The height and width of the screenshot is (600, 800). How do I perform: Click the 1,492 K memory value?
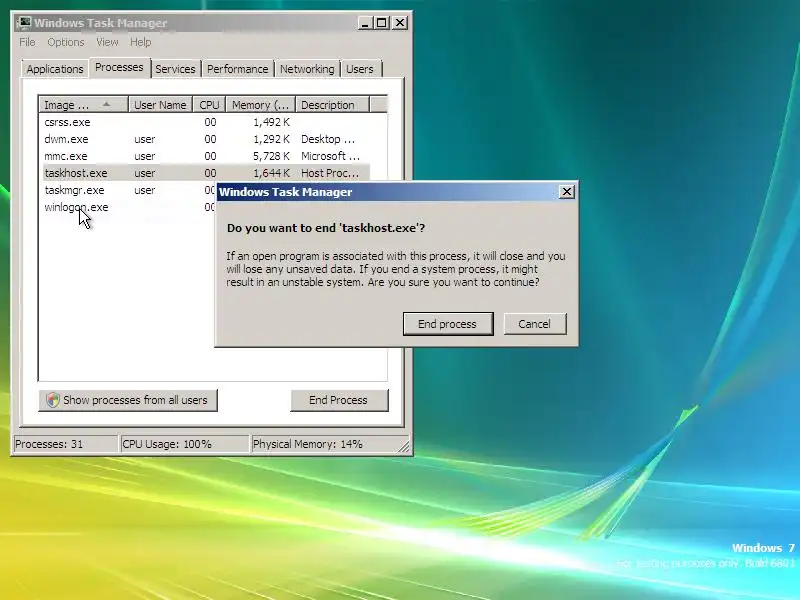coord(271,122)
